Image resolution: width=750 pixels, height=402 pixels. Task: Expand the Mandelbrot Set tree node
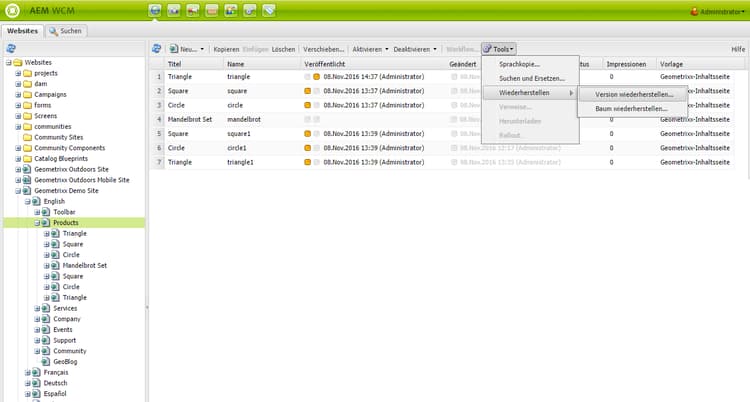(x=47, y=266)
